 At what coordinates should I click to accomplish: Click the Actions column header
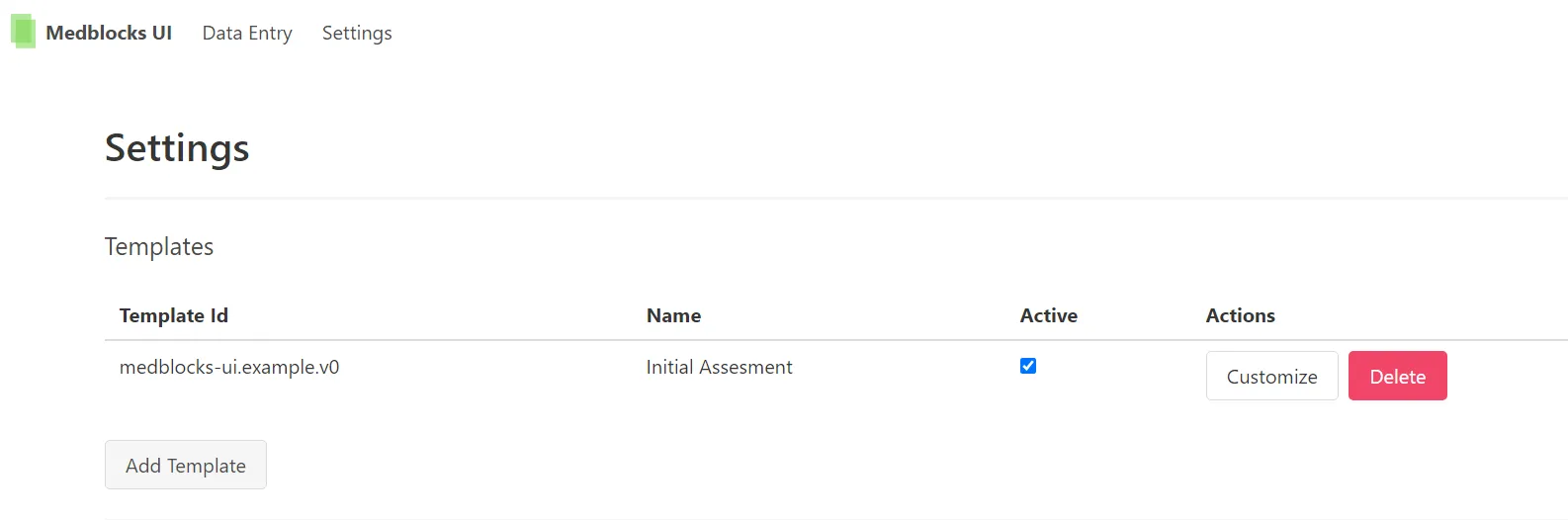pos(1240,315)
